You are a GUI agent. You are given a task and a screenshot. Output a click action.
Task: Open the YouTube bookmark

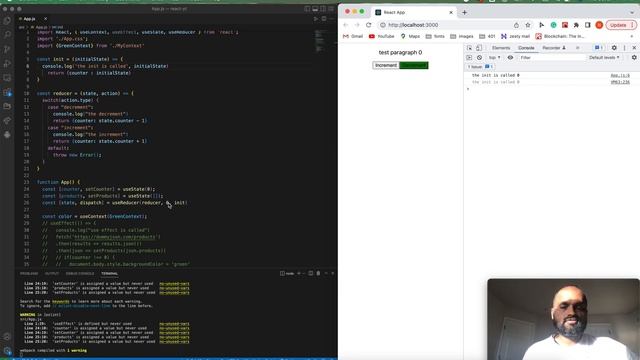(382, 36)
